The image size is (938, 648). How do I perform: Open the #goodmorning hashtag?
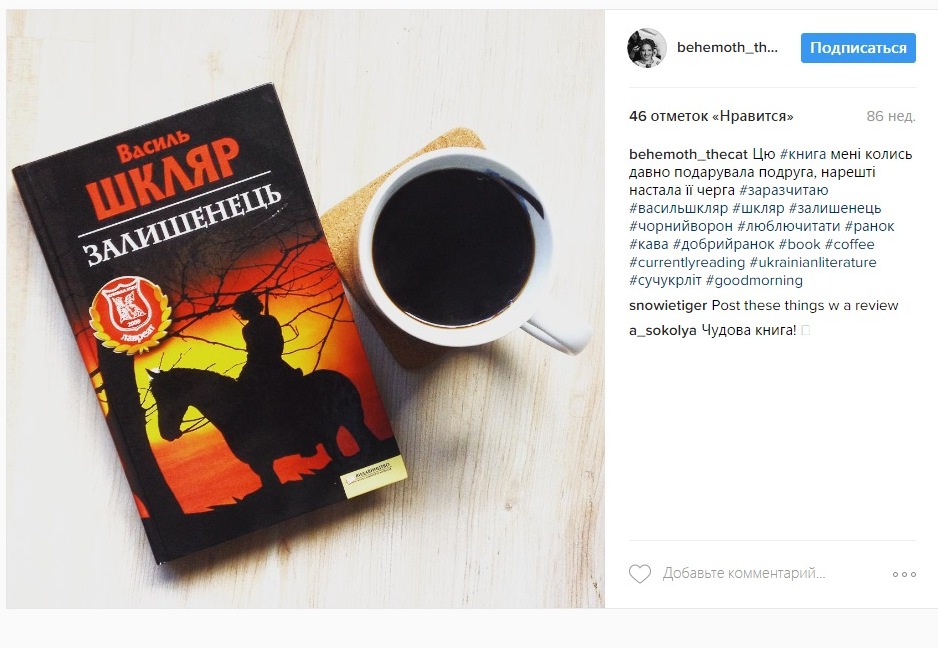click(x=754, y=280)
